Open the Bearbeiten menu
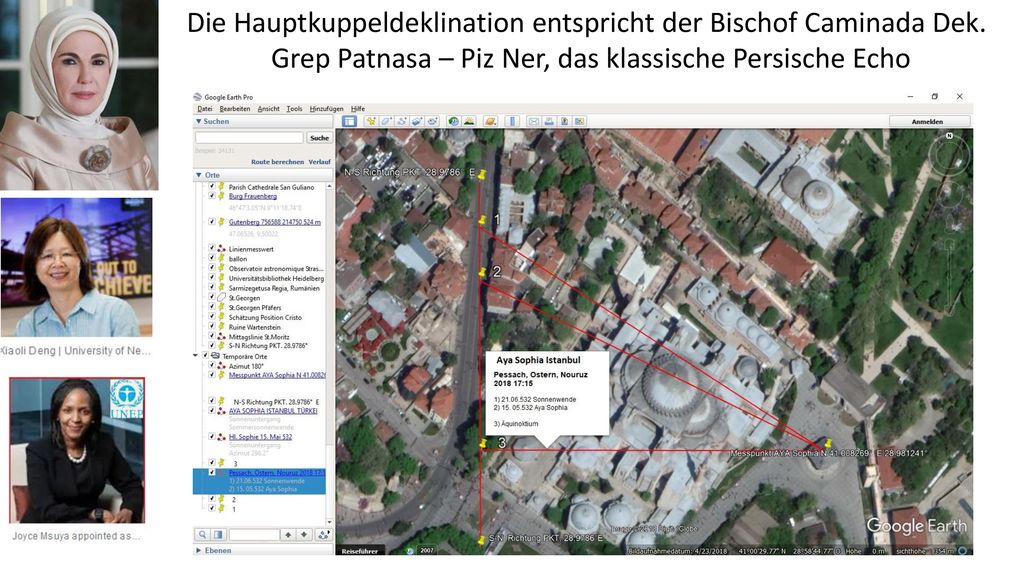 [x=235, y=109]
